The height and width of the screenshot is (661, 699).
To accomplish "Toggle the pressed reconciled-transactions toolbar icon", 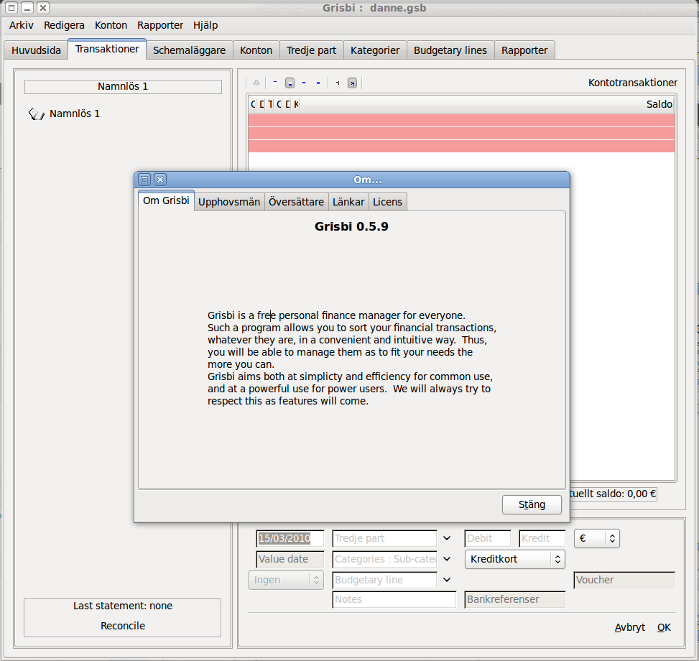I will click(x=352, y=83).
